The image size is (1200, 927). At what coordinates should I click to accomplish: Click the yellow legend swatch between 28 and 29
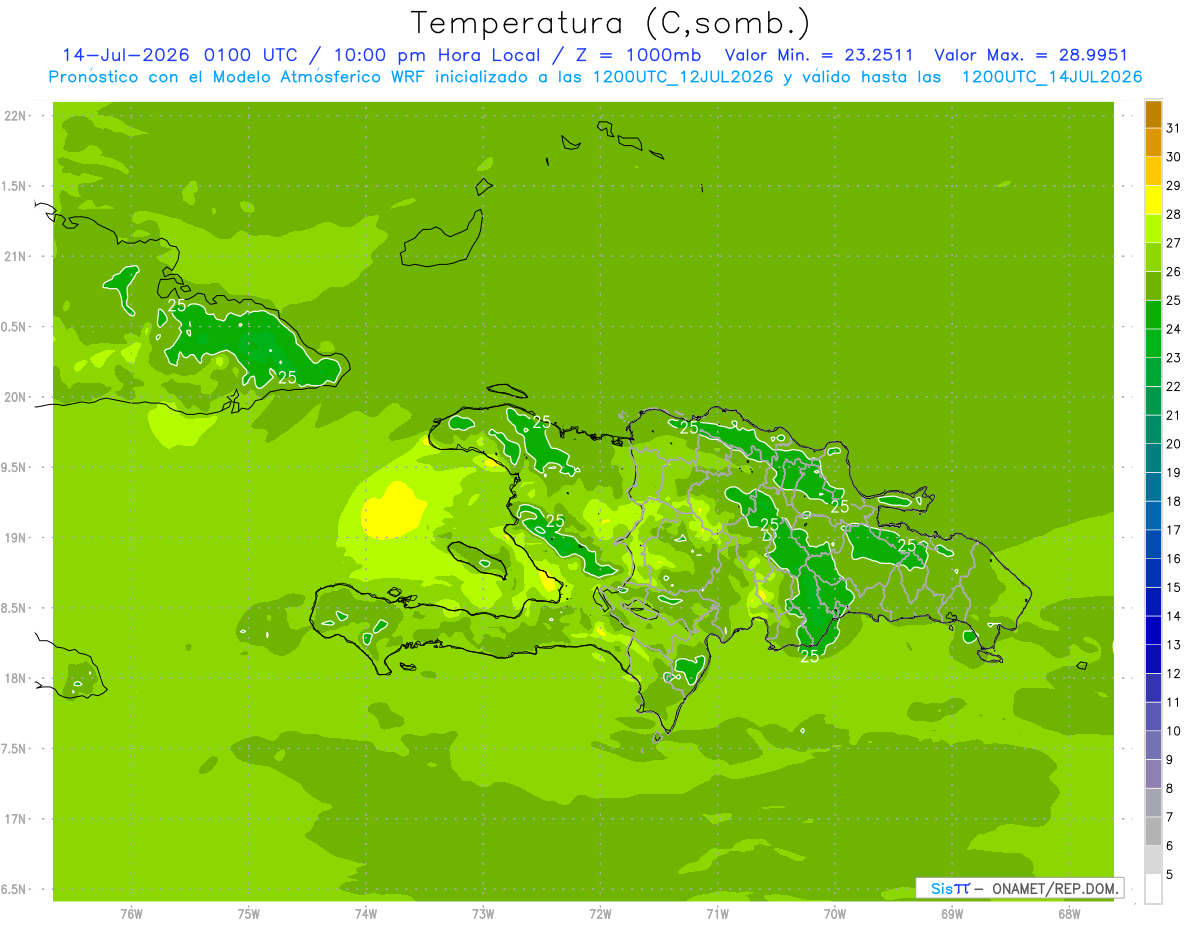click(x=1153, y=200)
